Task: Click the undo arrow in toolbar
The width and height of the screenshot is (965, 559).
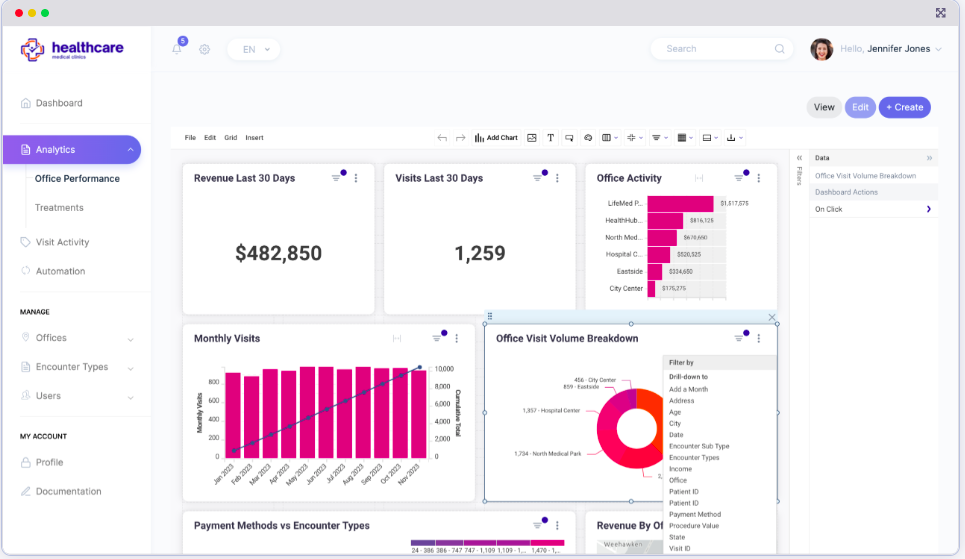Action: 442,138
